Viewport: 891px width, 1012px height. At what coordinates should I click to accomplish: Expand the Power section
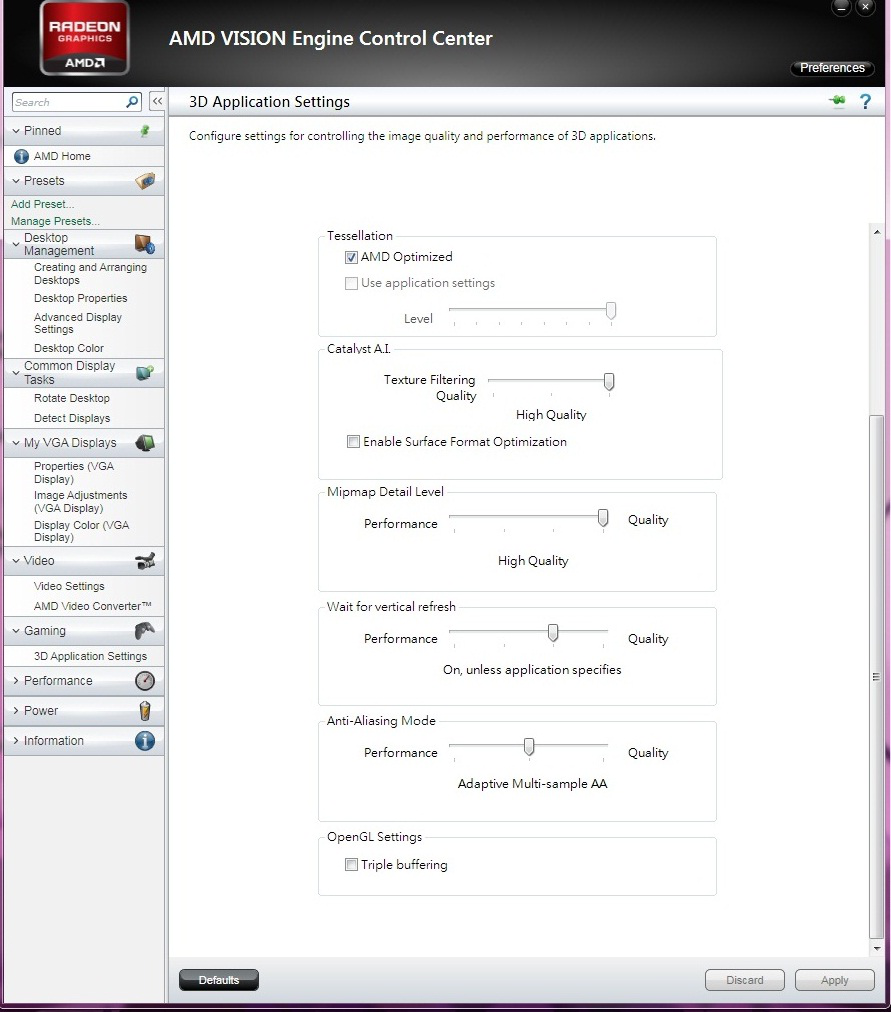click(16, 711)
